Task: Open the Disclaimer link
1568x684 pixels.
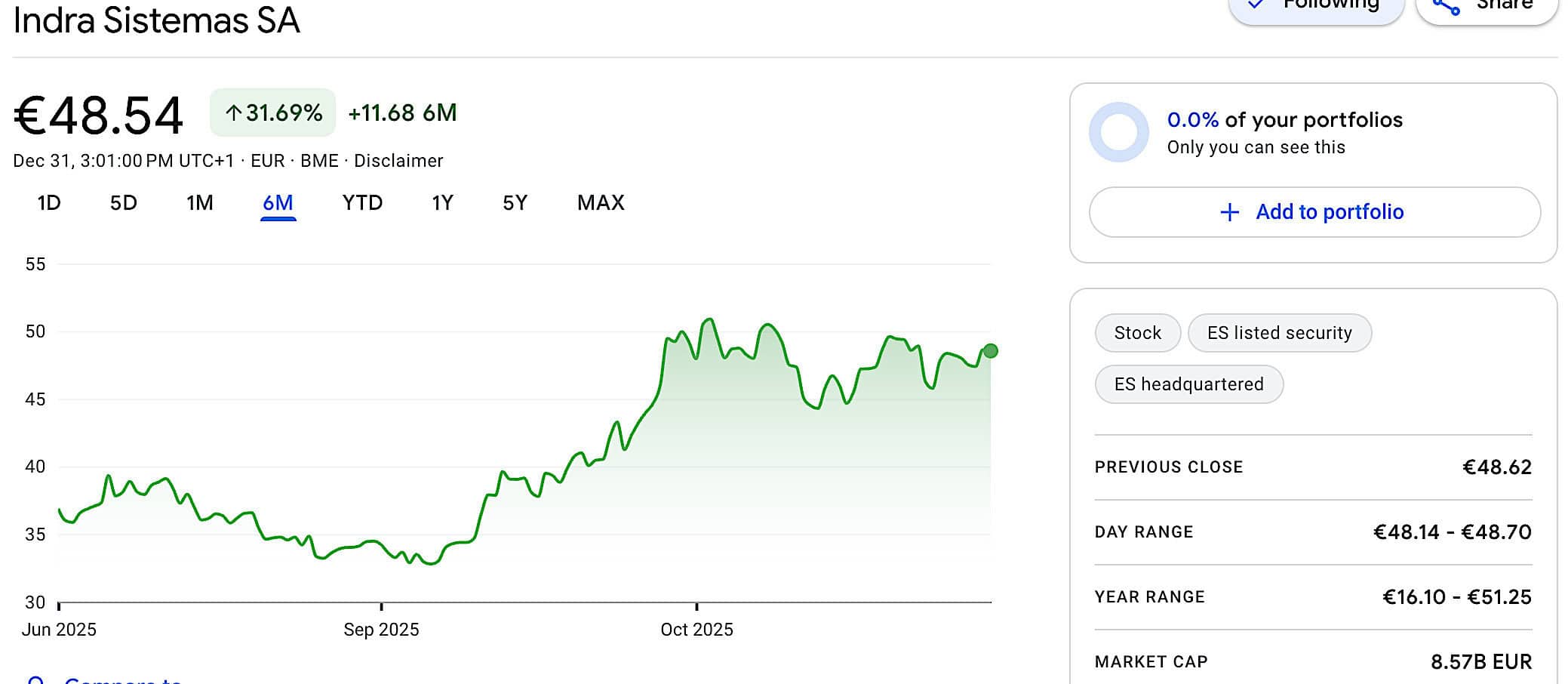Action: (x=398, y=161)
